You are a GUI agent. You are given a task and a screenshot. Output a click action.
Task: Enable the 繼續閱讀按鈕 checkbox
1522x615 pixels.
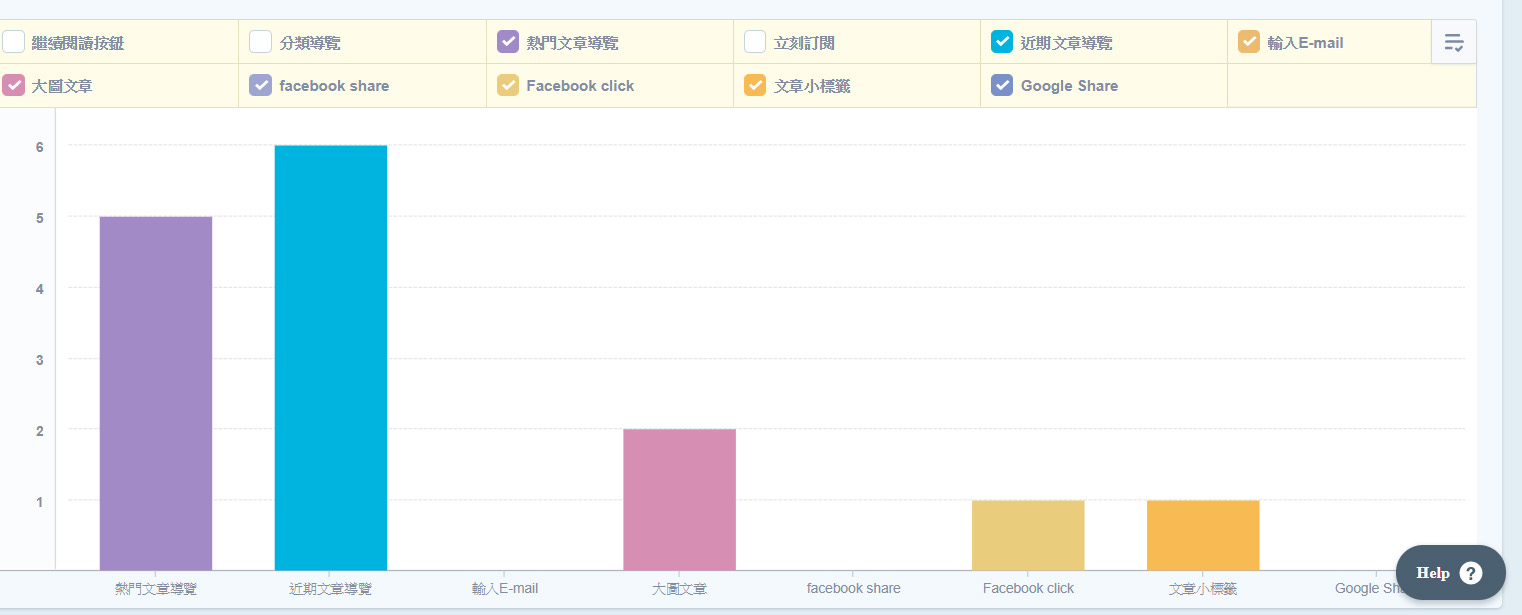[x=13, y=42]
